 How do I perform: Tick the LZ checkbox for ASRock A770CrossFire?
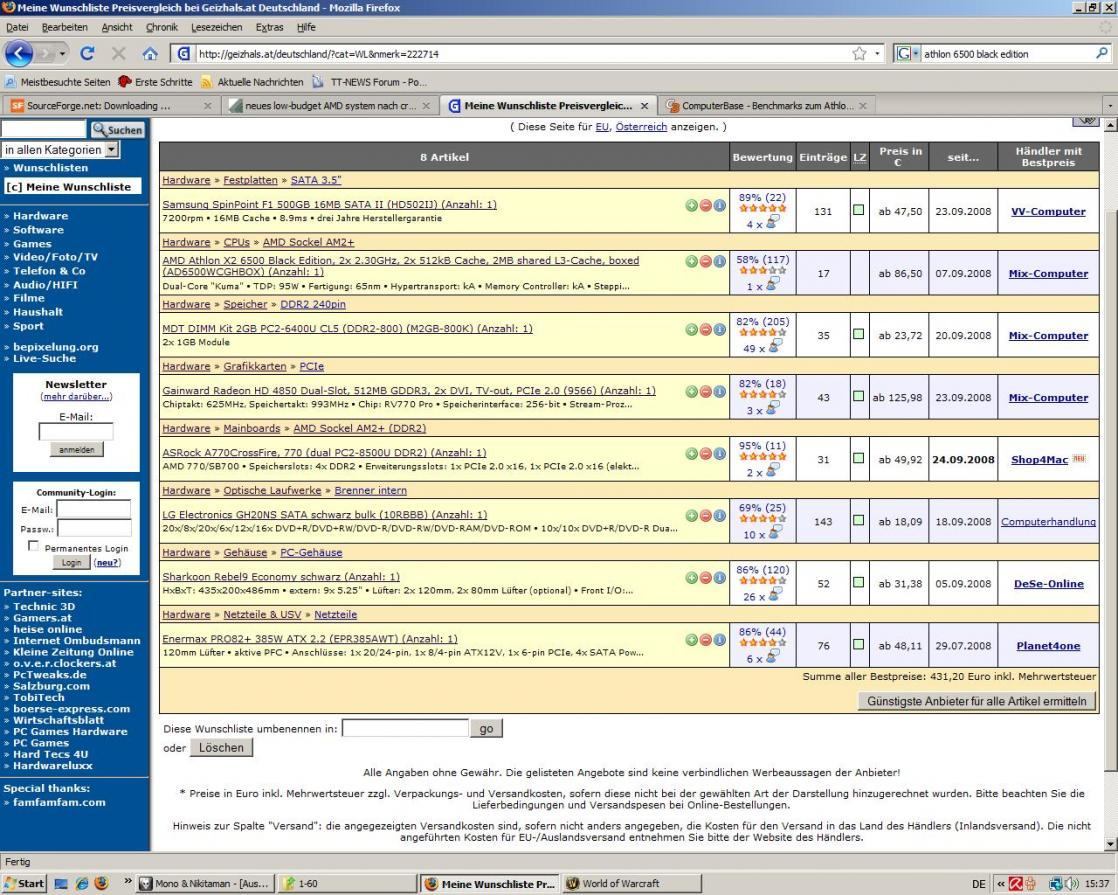click(x=858, y=458)
